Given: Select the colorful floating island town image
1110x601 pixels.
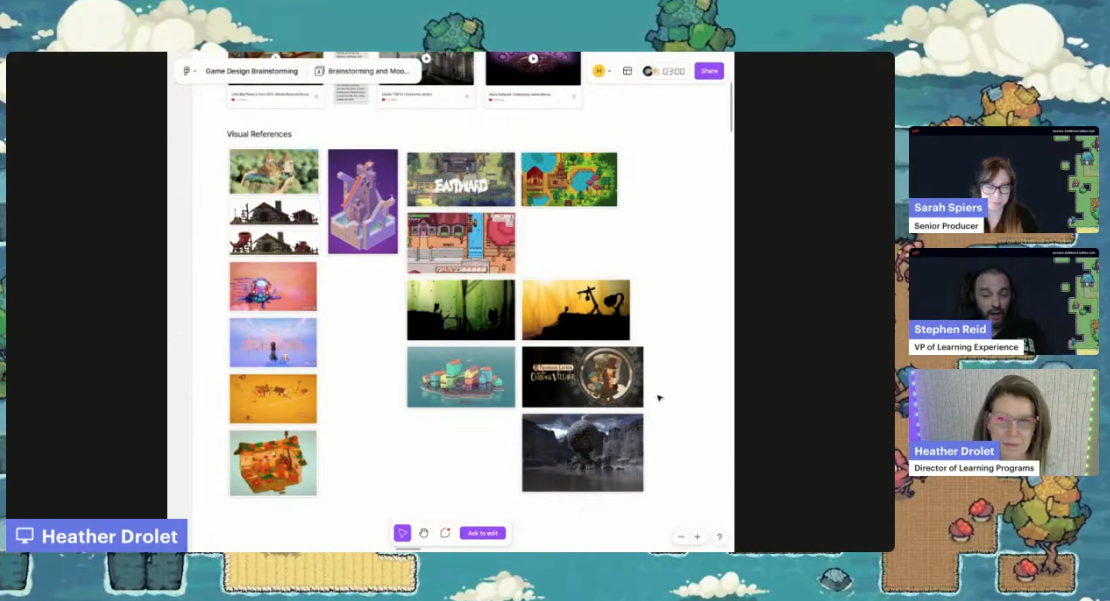Looking at the screenshot, I should 461,377.
